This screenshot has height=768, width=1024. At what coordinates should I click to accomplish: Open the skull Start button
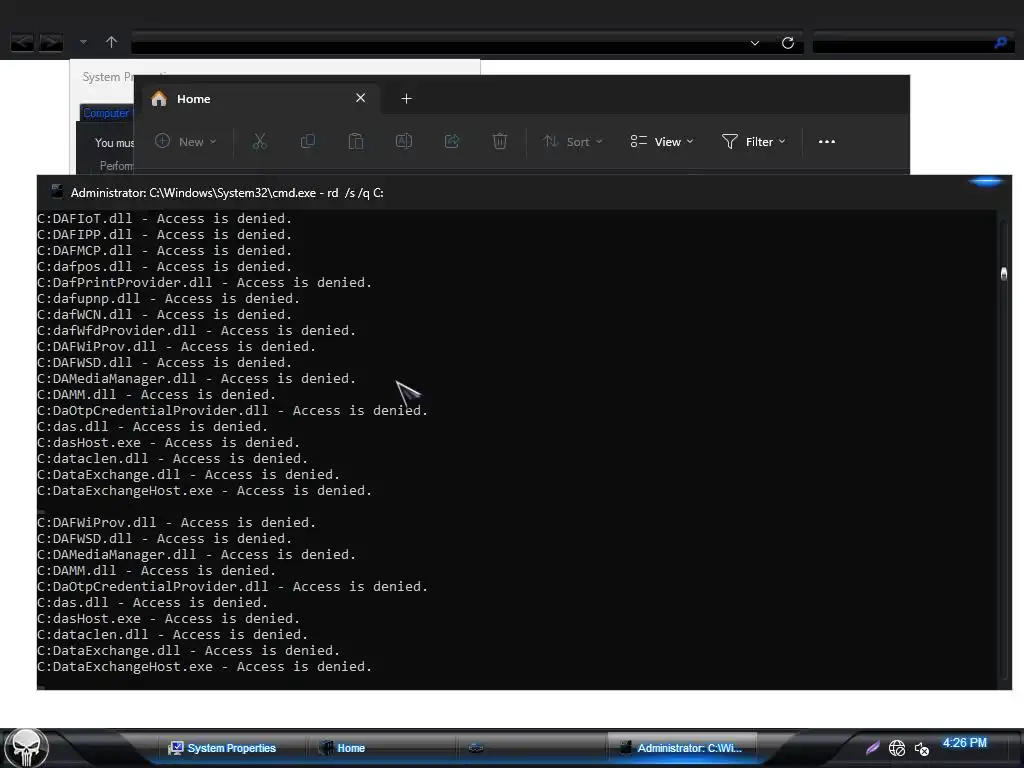pyautogui.click(x=26, y=748)
